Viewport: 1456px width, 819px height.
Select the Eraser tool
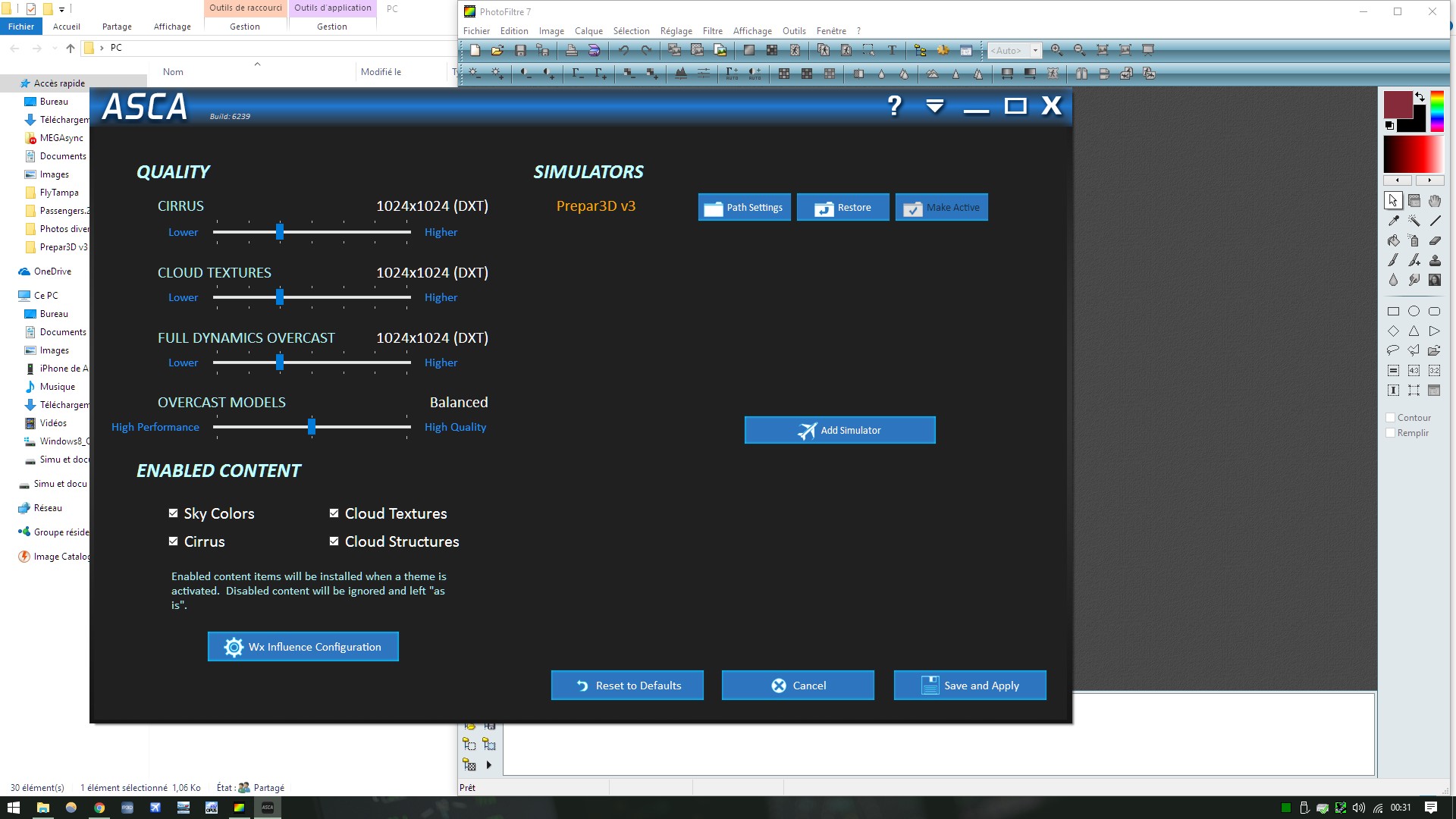coord(1435,240)
